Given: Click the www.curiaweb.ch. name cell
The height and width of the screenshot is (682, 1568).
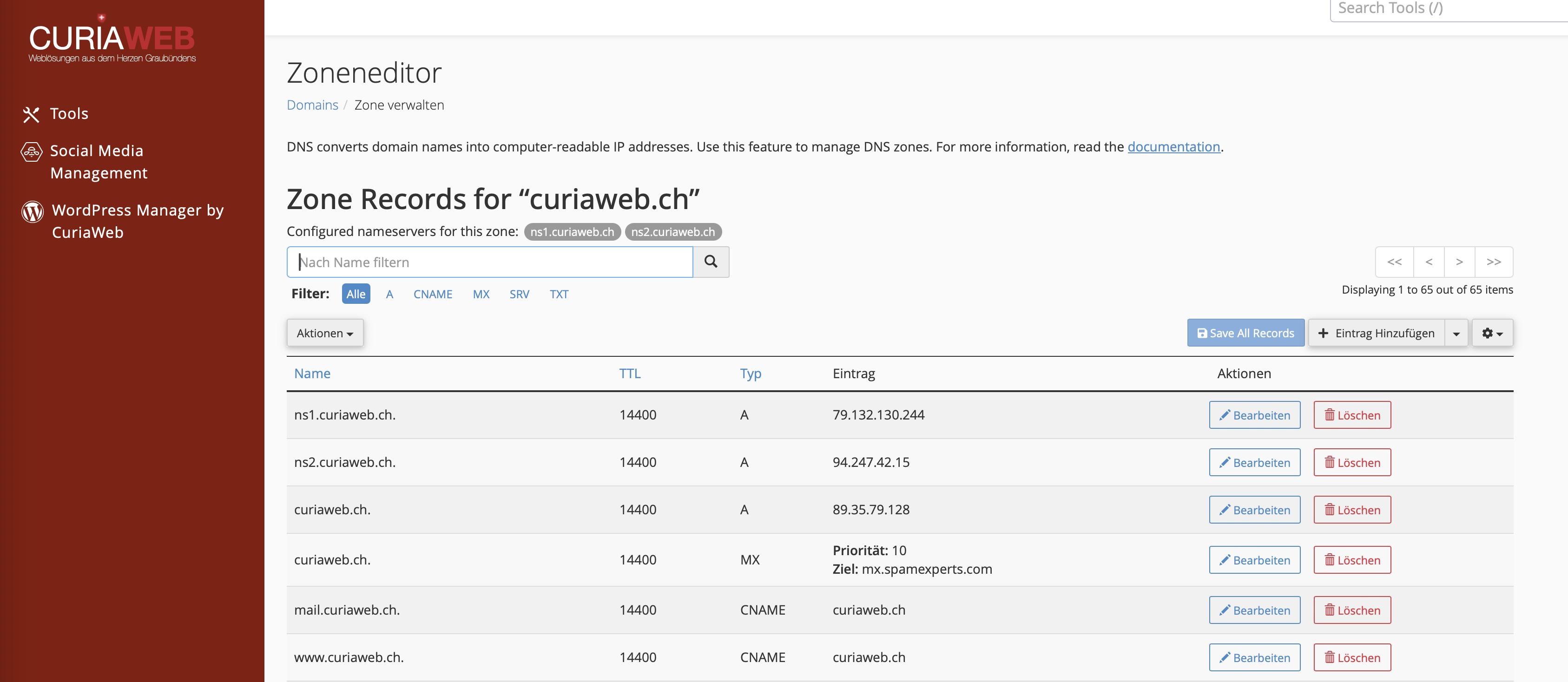Looking at the screenshot, I should (x=349, y=658).
